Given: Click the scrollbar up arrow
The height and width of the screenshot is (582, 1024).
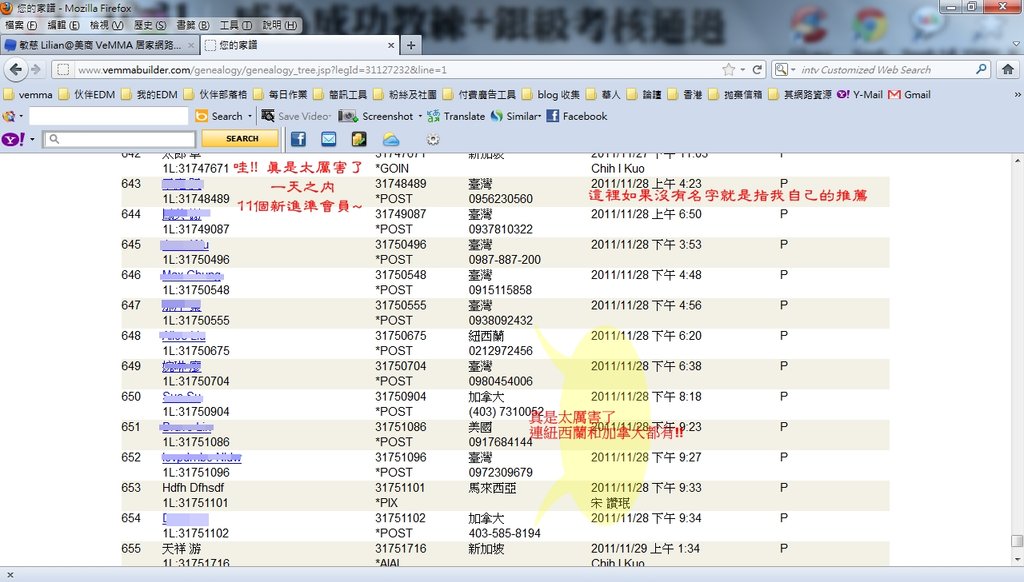Looking at the screenshot, I should 1017,160.
